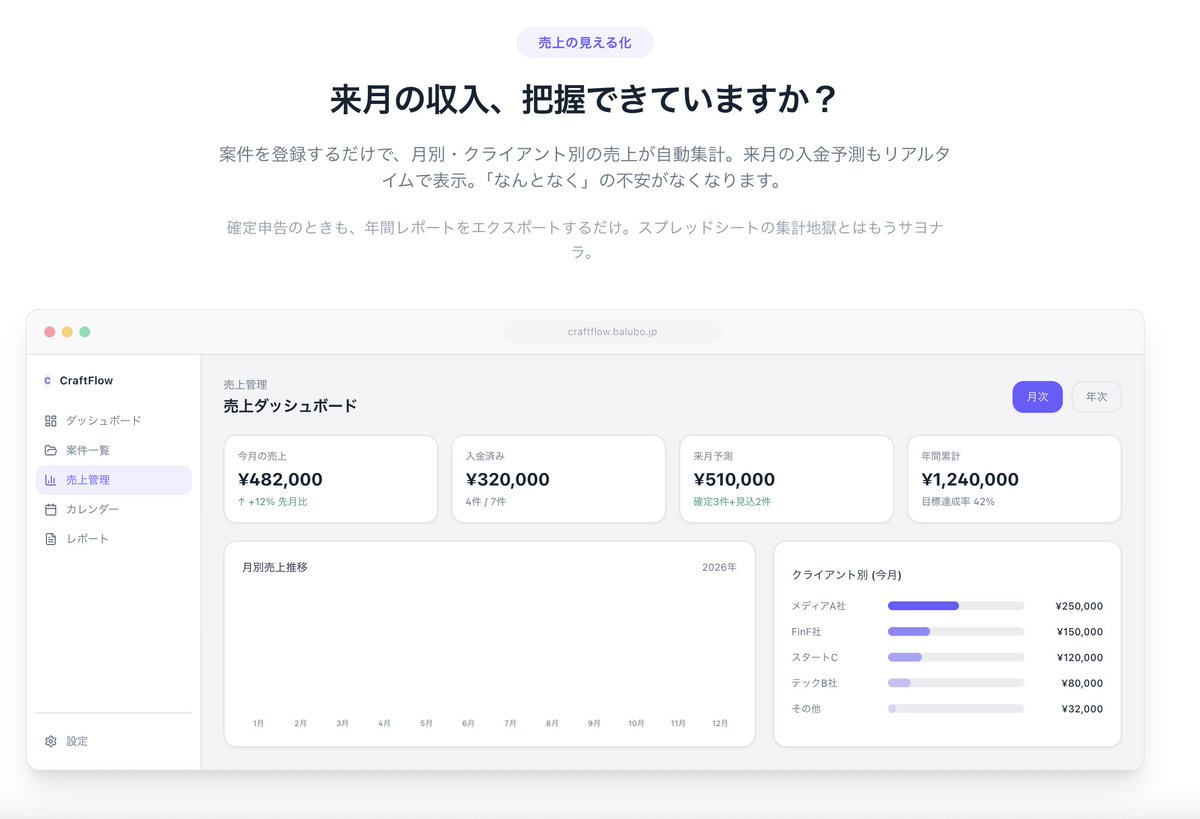Click the ¥32,000 amount
This screenshot has height=819, width=1200.
(1082, 709)
